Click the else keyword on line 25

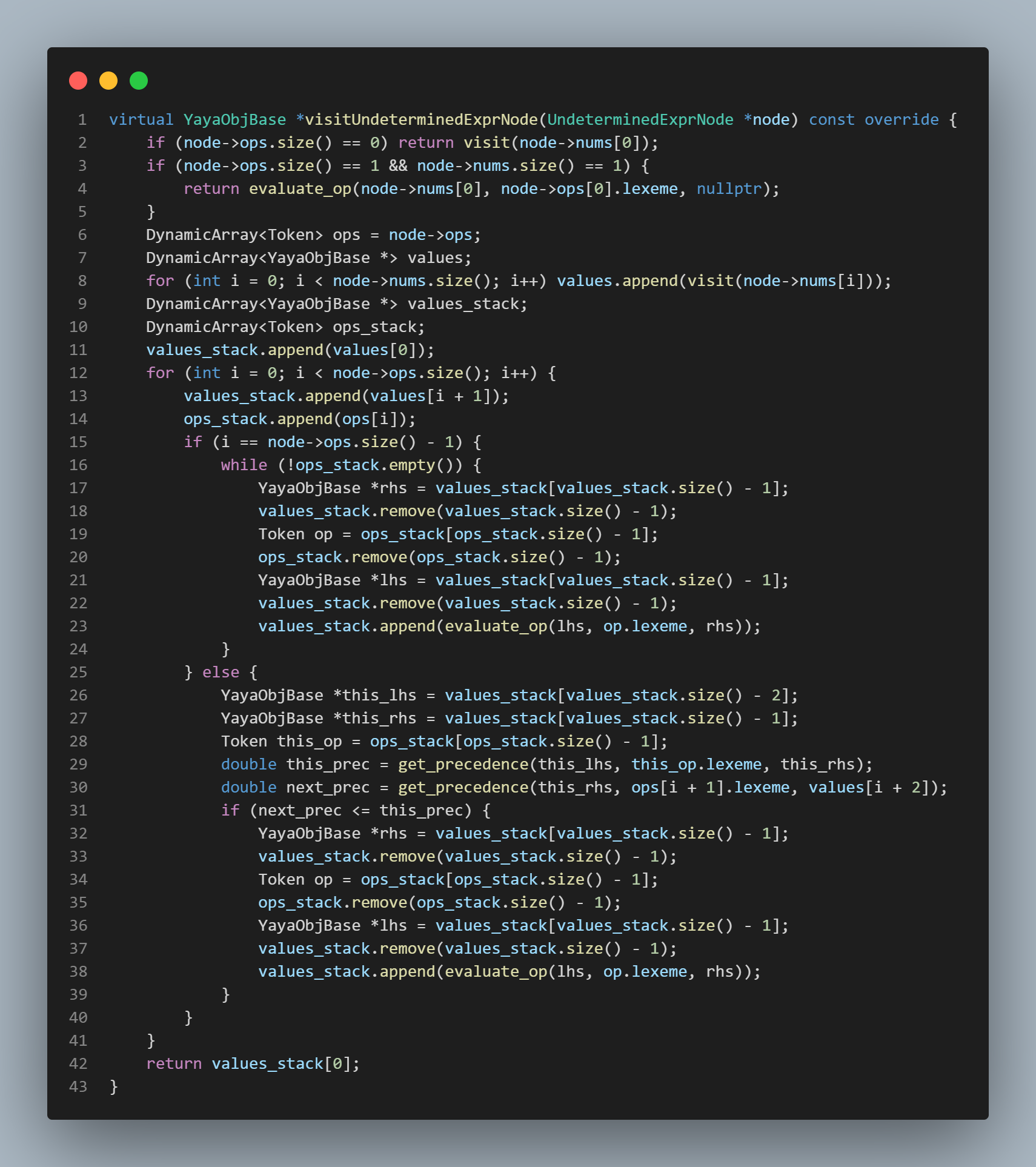pos(221,673)
